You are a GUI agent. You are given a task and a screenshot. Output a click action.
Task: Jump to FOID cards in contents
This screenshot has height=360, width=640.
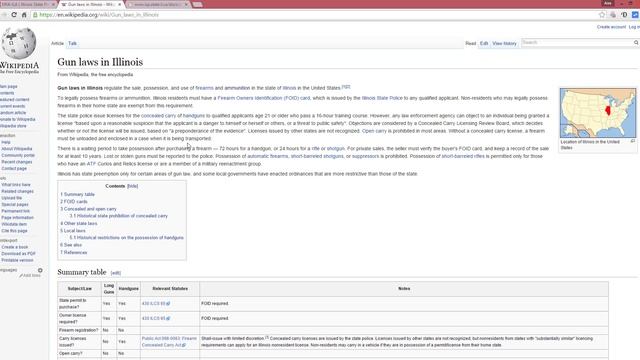coord(74,202)
